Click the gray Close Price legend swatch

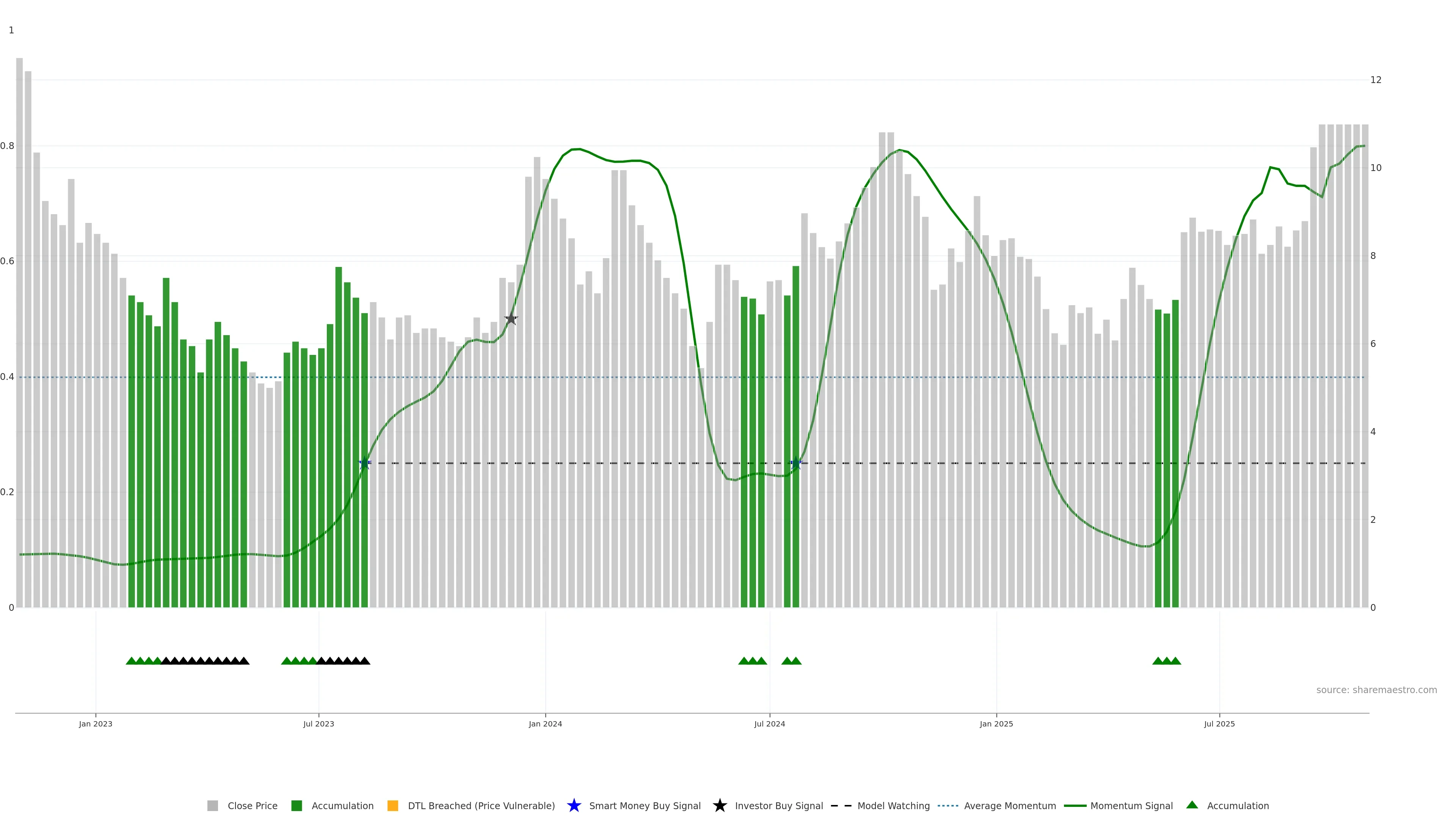[212, 806]
